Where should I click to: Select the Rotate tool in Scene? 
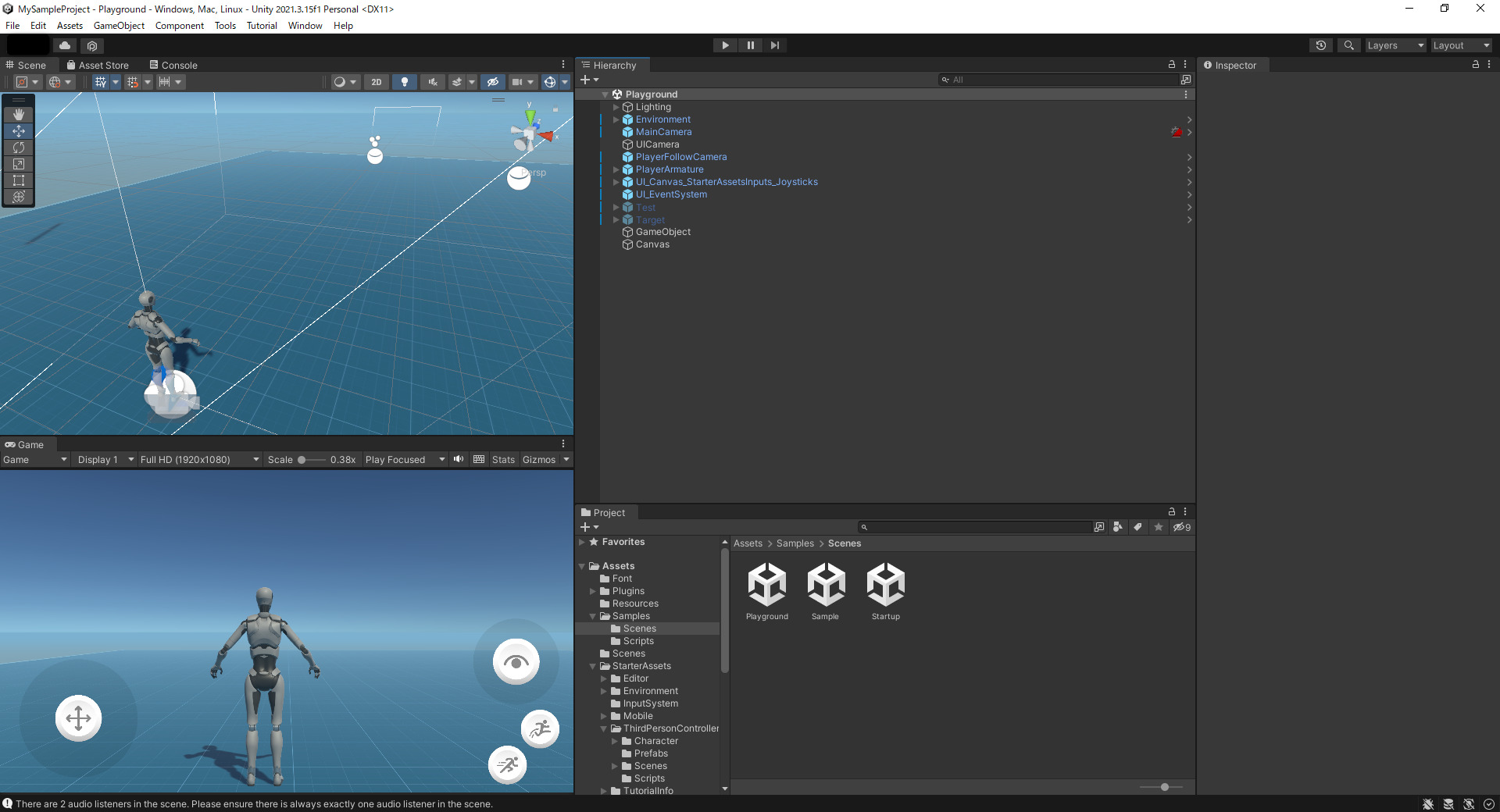pos(19,148)
